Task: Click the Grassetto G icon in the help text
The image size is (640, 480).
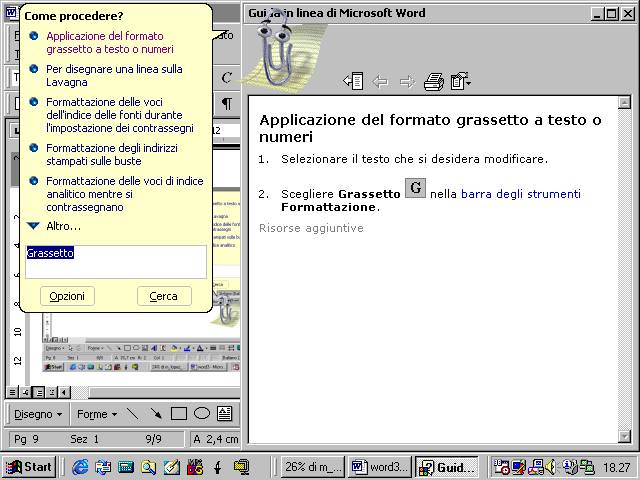Action: (x=415, y=188)
